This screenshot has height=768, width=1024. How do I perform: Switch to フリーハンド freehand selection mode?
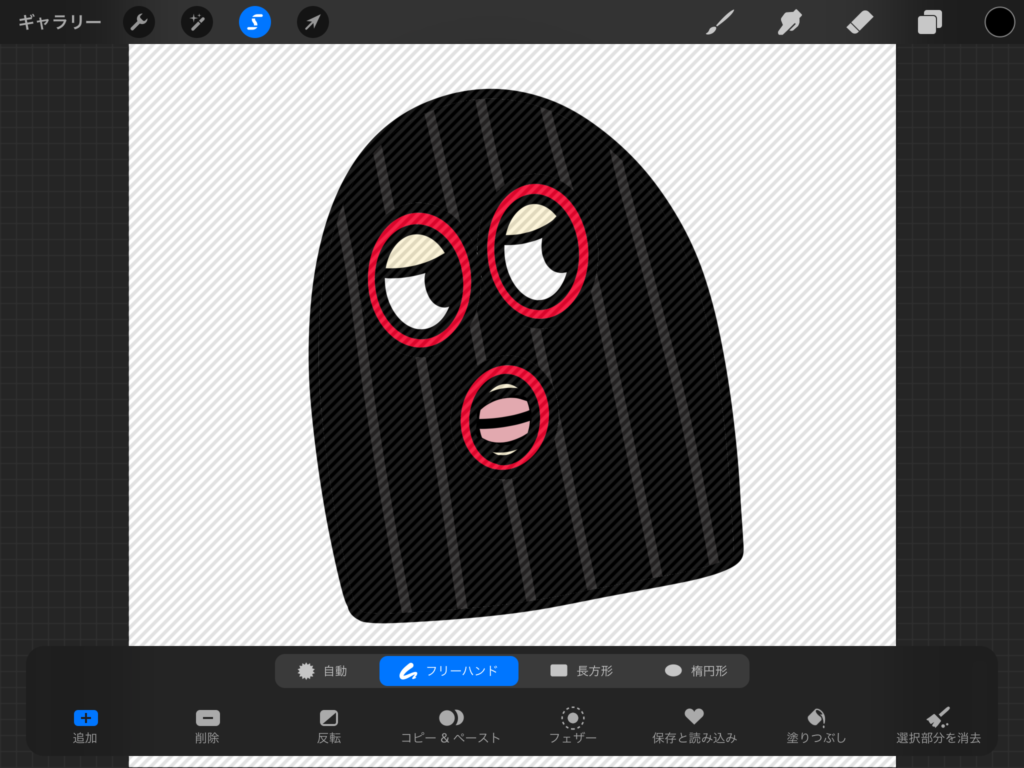click(x=449, y=671)
